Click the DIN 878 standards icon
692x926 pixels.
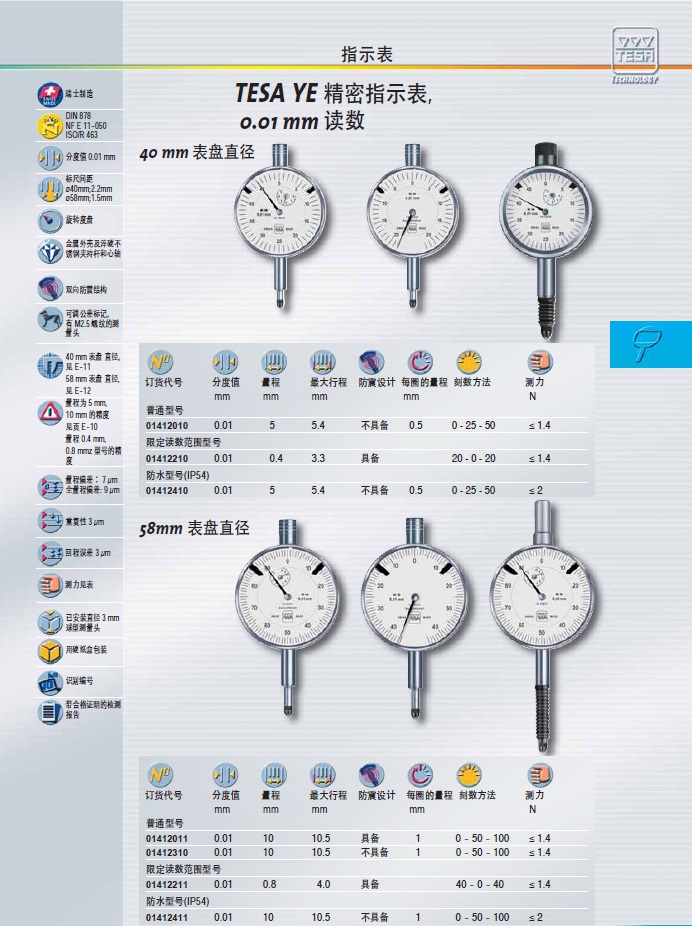coord(50,126)
